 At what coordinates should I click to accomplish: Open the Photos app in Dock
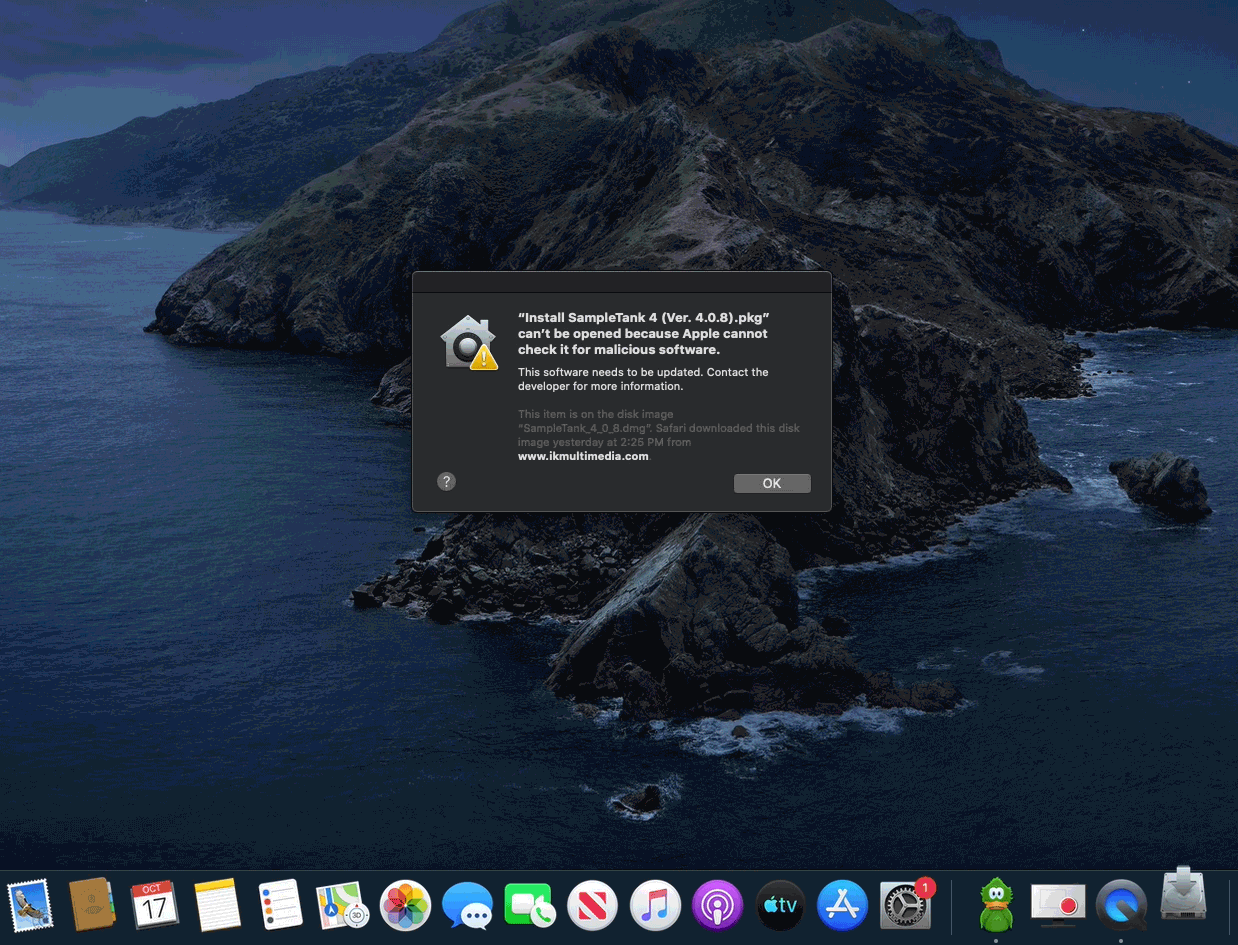click(405, 906)
